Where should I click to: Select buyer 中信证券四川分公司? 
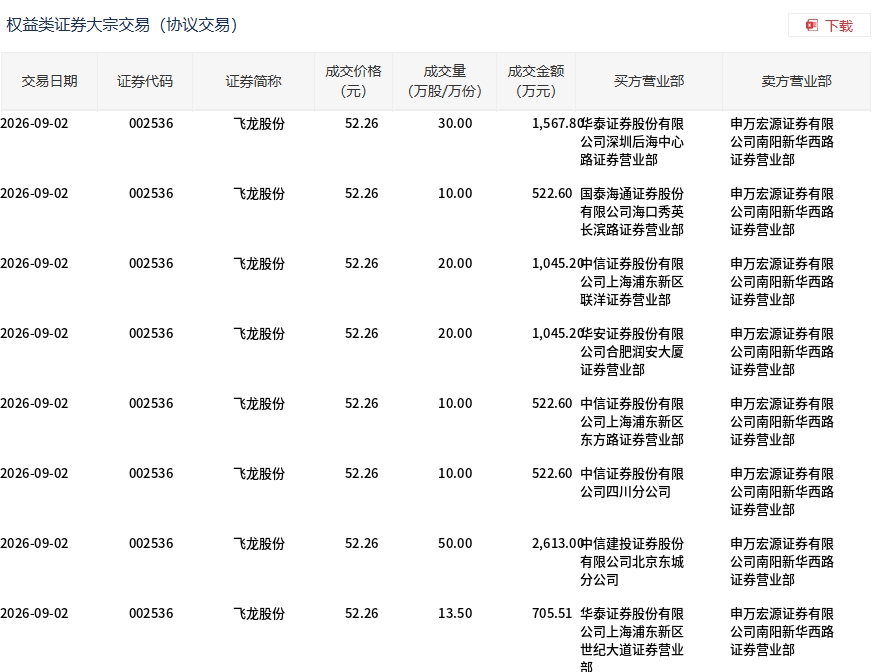click(x=632, y=483)
